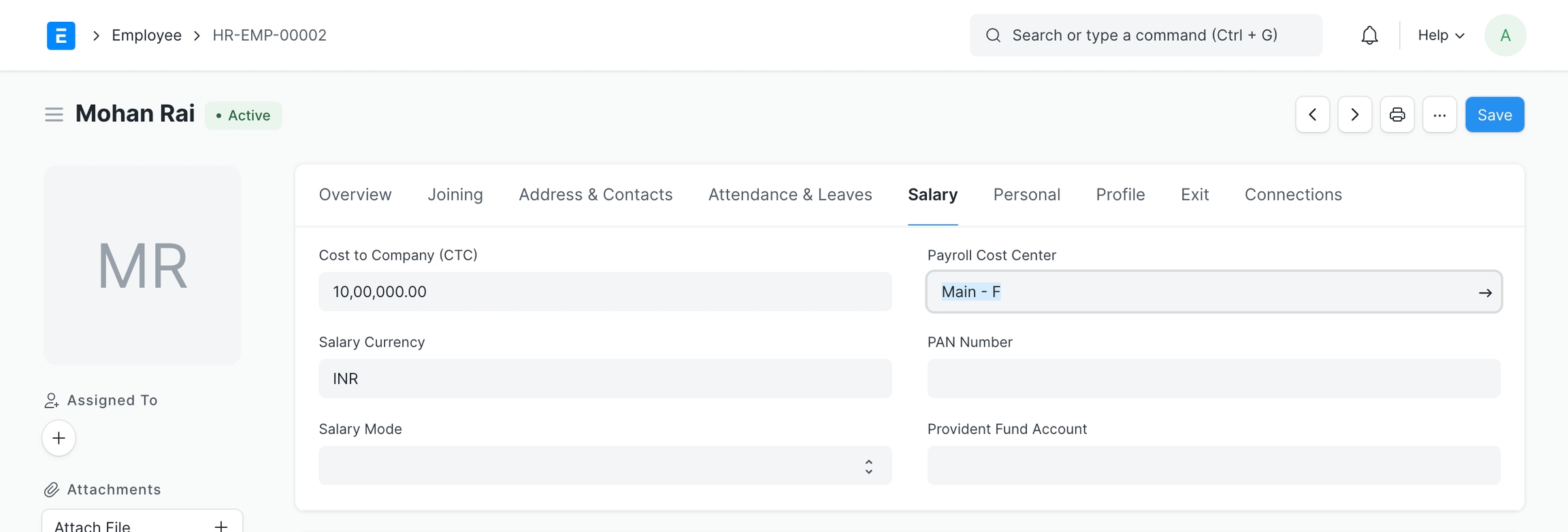
Task: Open the Personal tab
Action: point(1026,195)
